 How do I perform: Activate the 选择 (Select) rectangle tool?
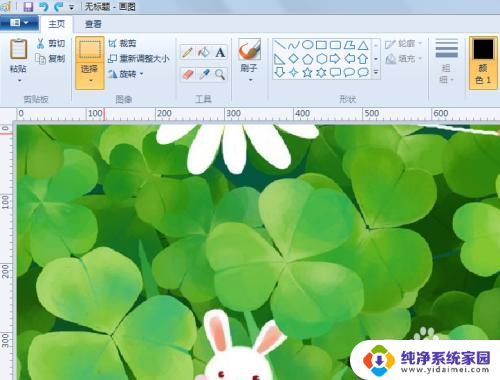(x=90, y=49)
